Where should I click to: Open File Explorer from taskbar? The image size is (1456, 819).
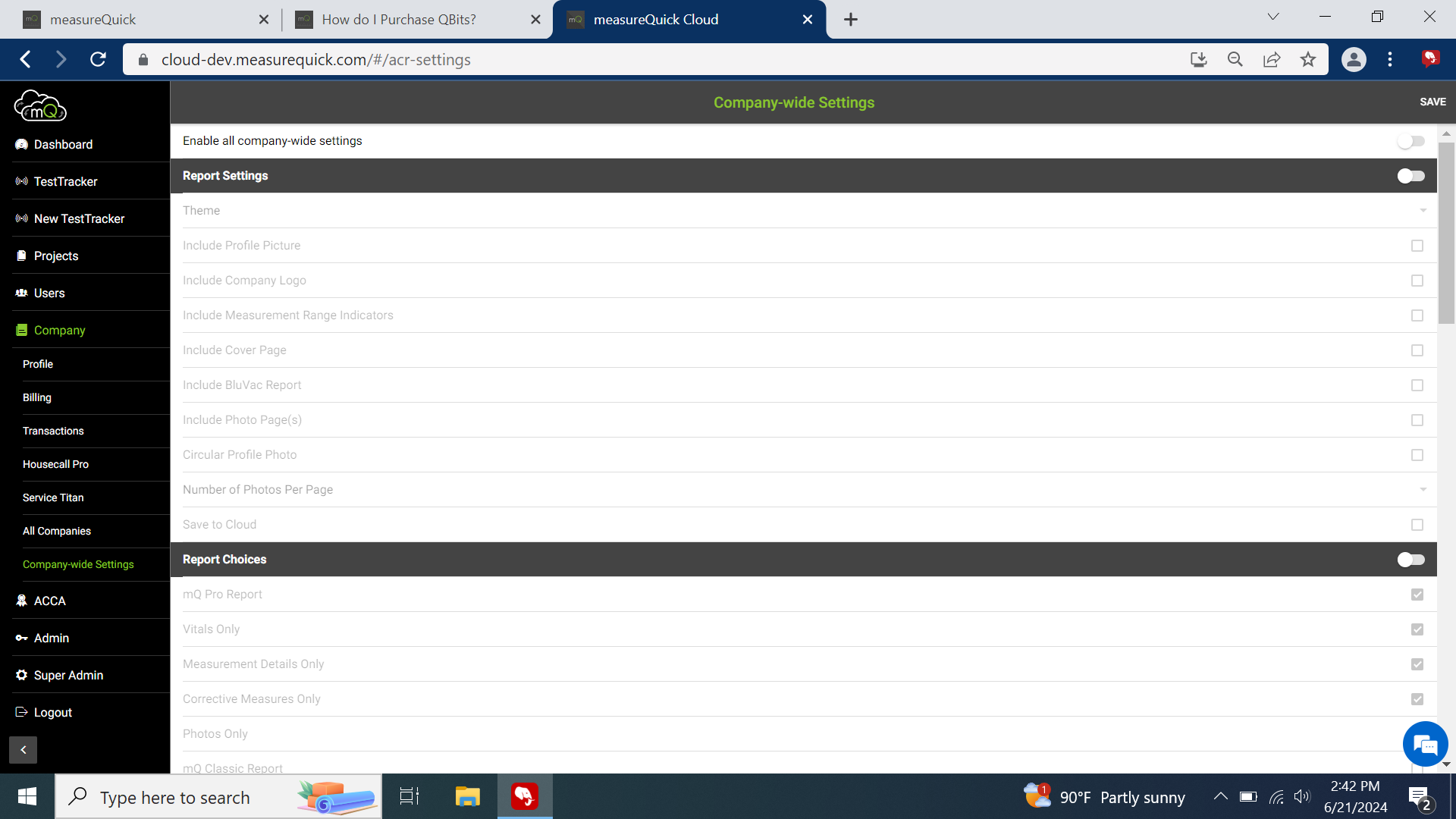click(x=467, y=796)
